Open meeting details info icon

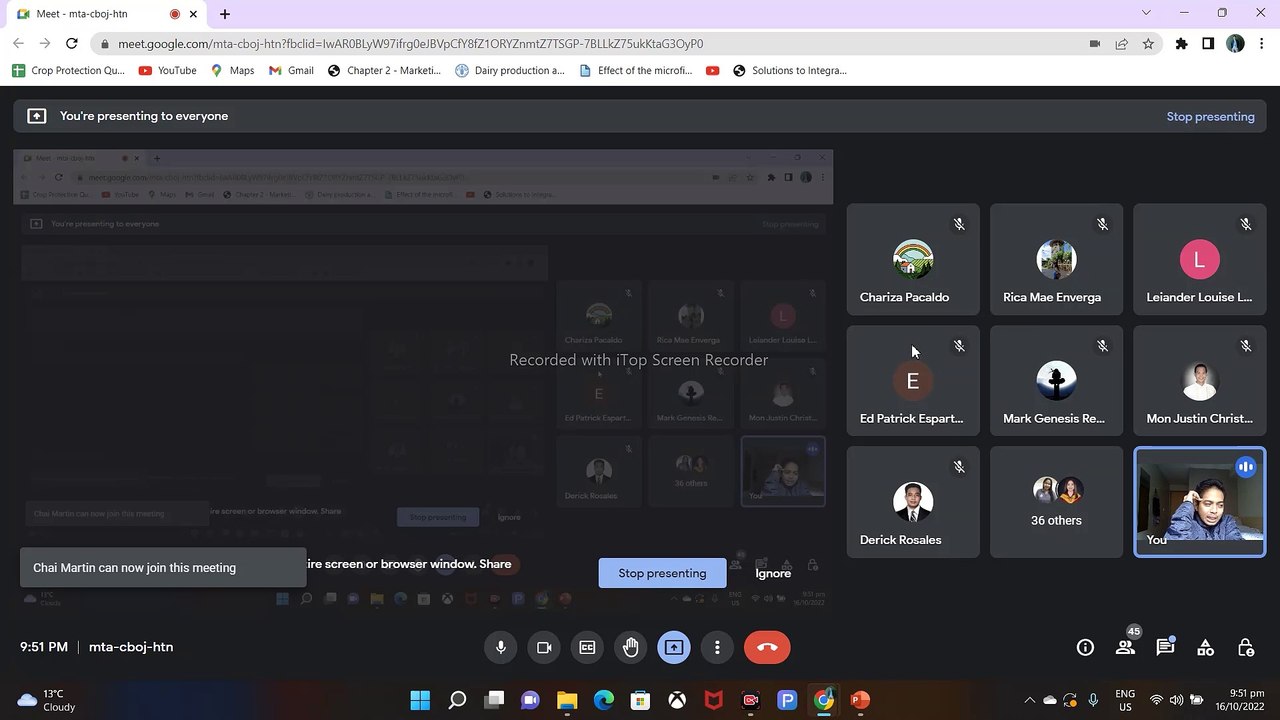pyautogui.click(x=1085, y=647)
